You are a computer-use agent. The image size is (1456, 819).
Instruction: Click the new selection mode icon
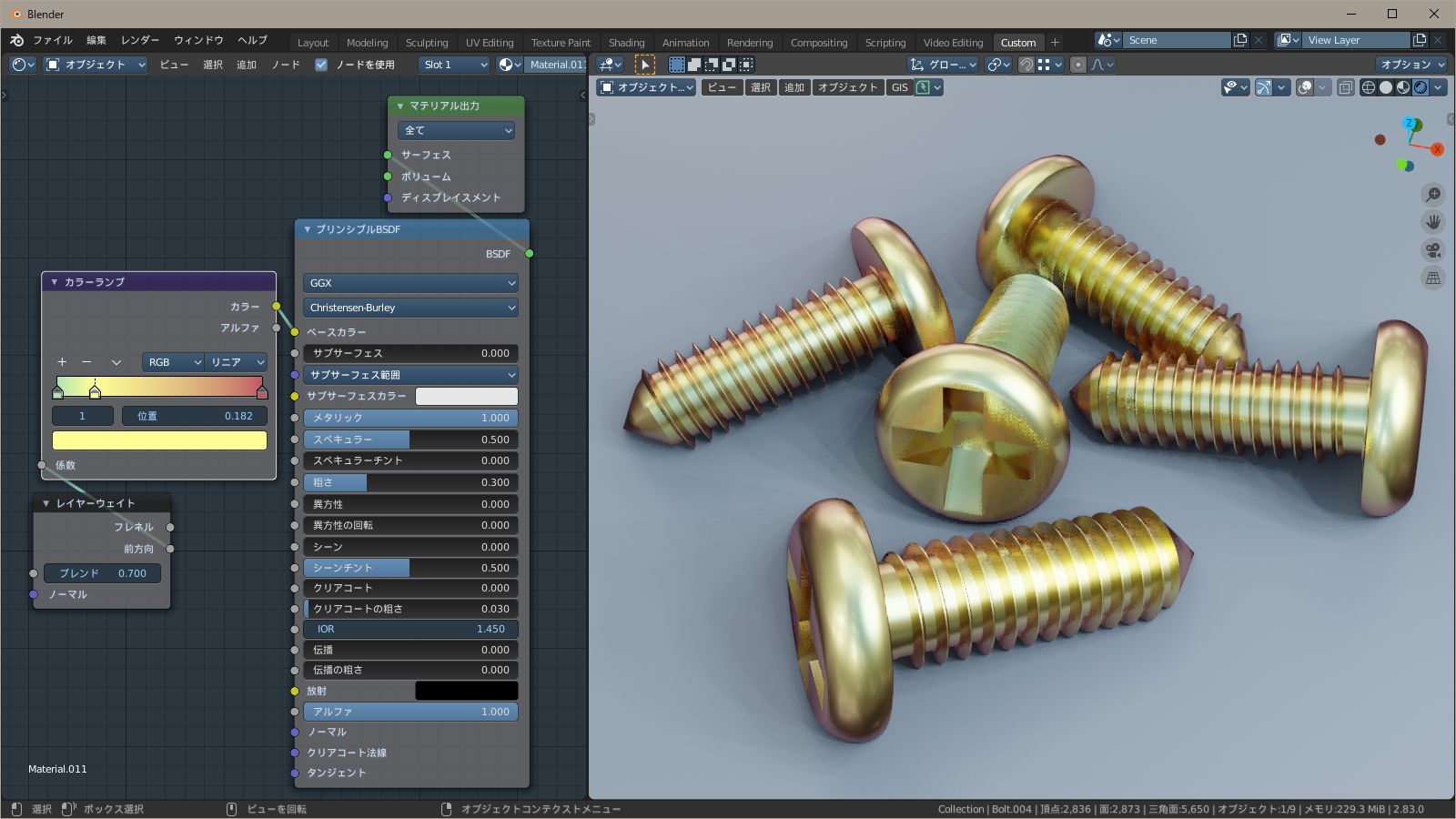(677, 65)
